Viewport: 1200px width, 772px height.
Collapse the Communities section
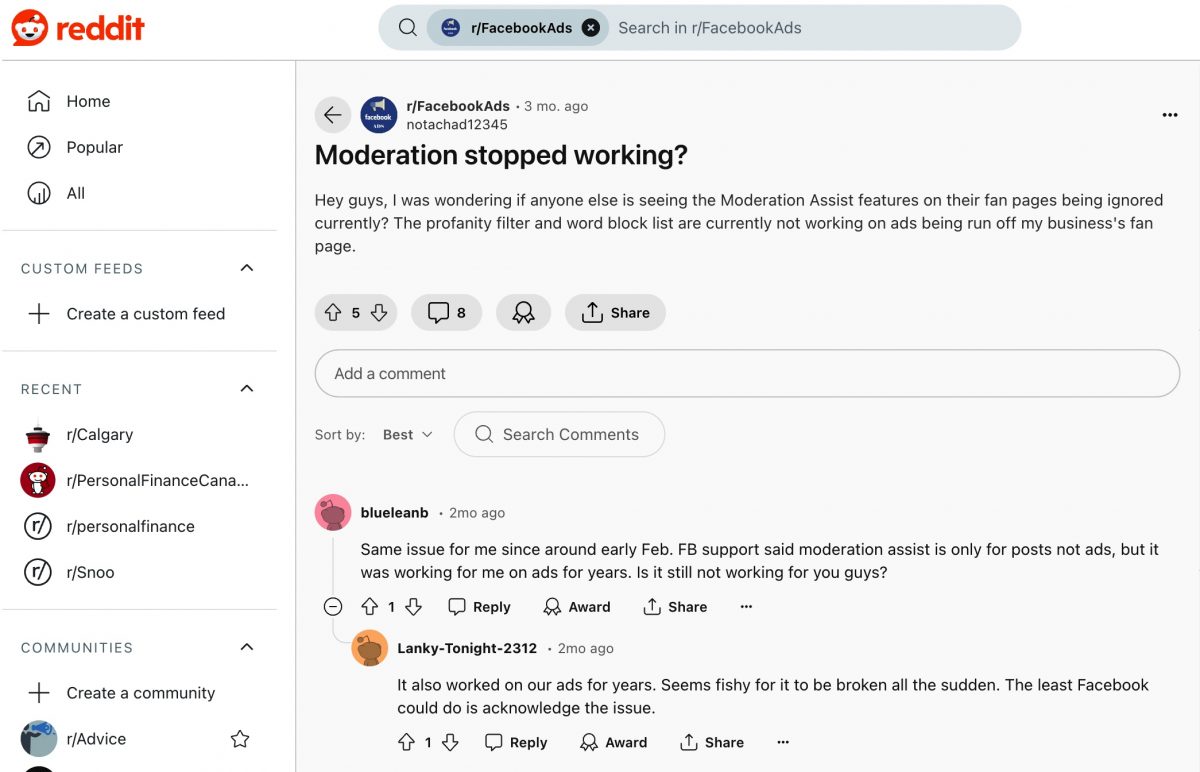[x=247, y=648]
